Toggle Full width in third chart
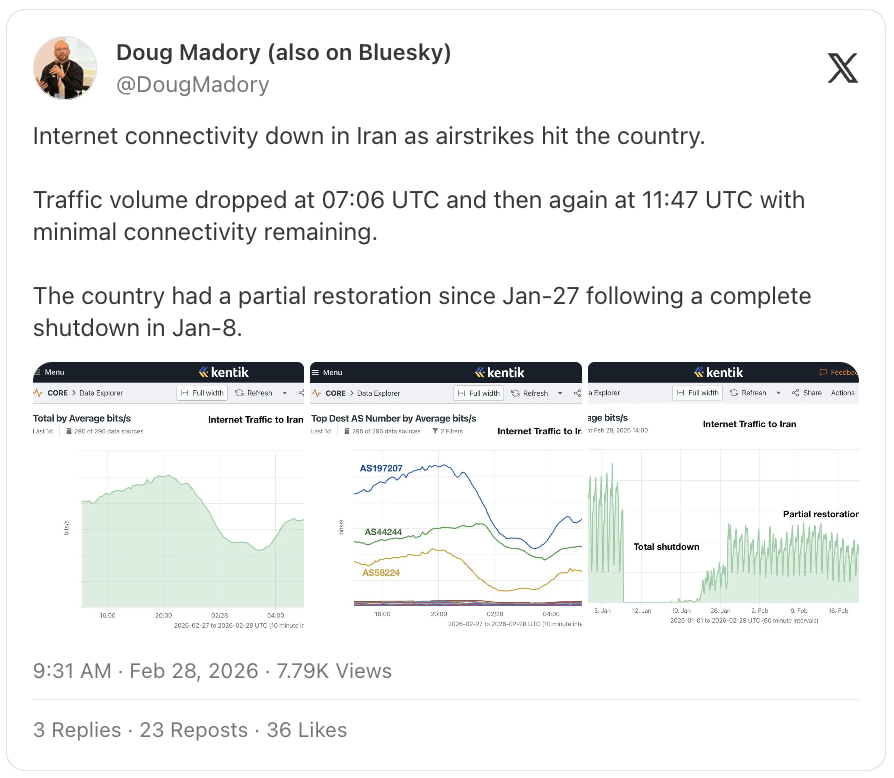Viewport: 894px width, 778px height. click(x=697, y=393)
